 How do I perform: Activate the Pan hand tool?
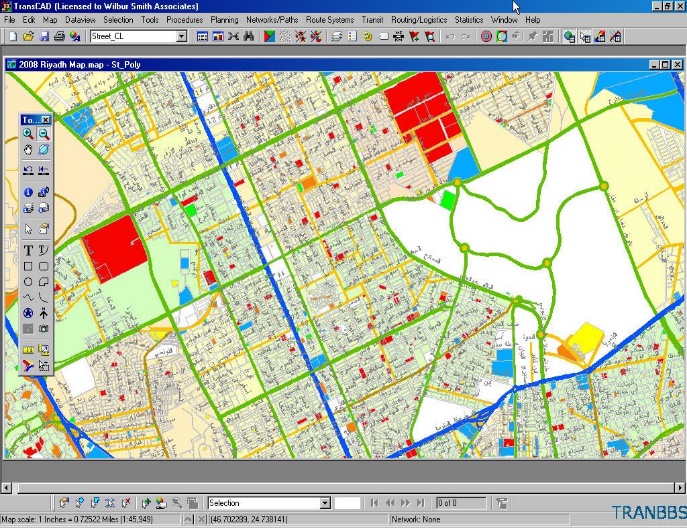[x=28, y=150]
